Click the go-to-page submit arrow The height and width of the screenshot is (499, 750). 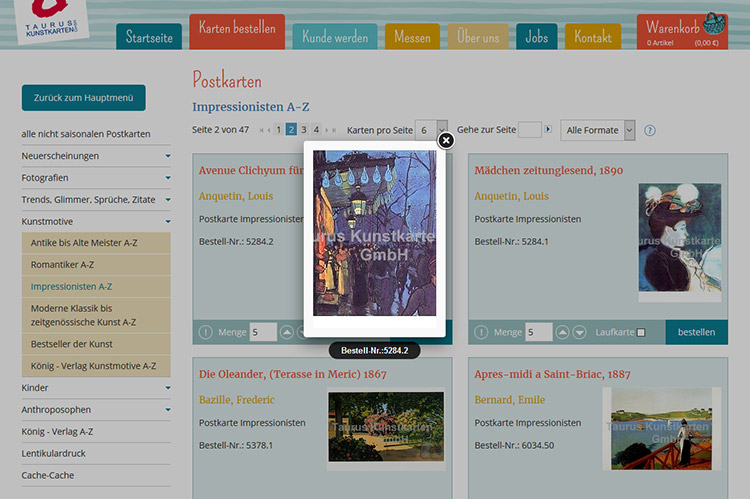[x=548, y=129]
